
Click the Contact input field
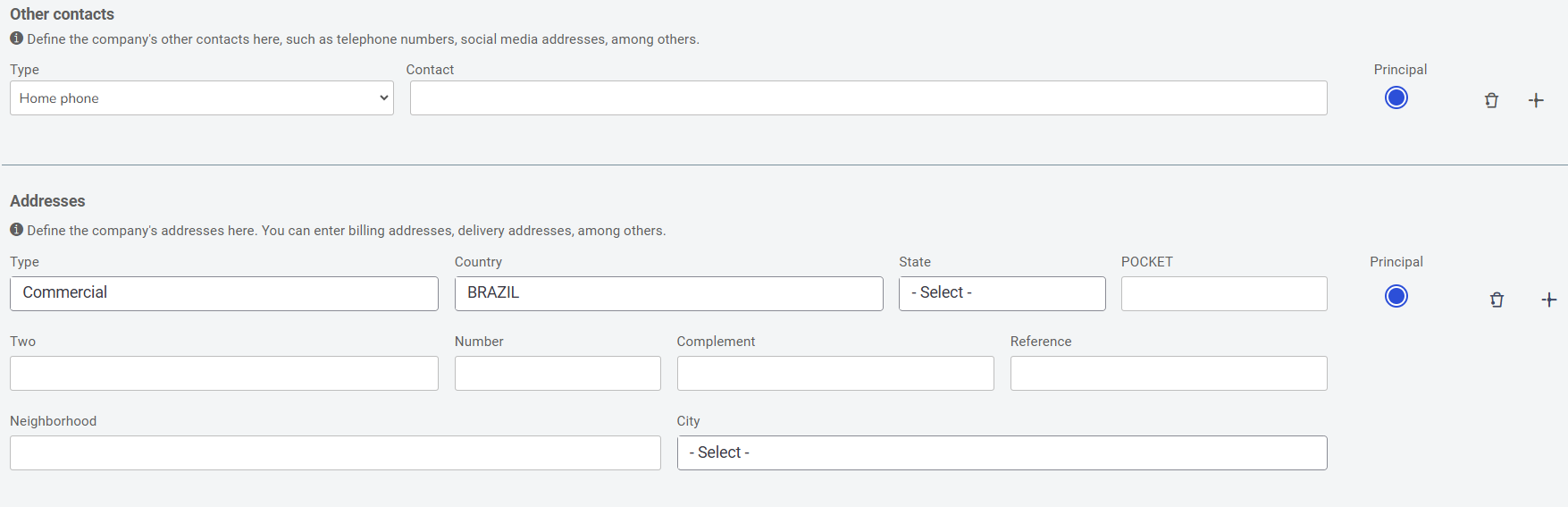868,98
